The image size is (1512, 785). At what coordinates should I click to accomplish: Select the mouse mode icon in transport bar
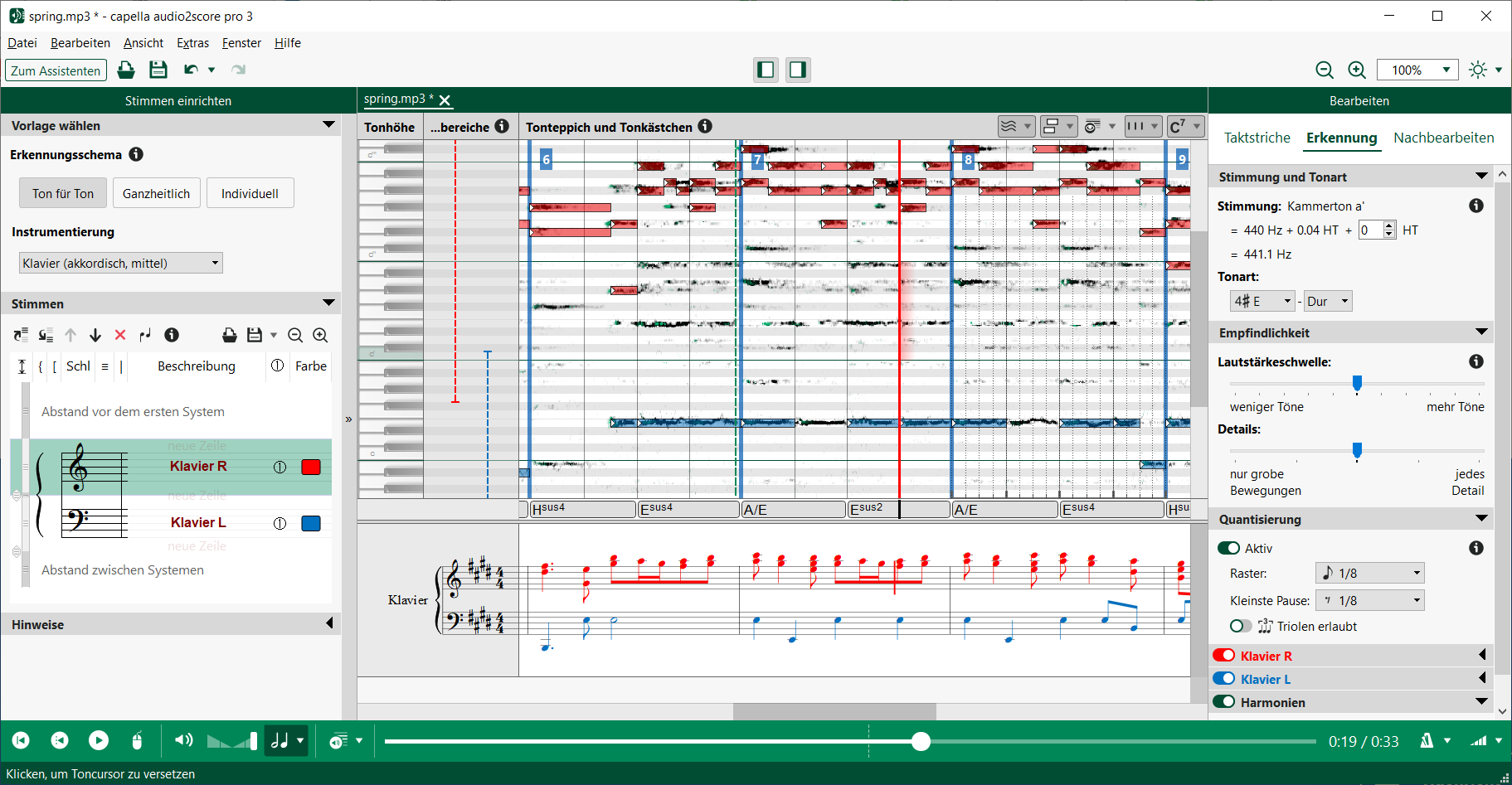click(x=139, y=740)
